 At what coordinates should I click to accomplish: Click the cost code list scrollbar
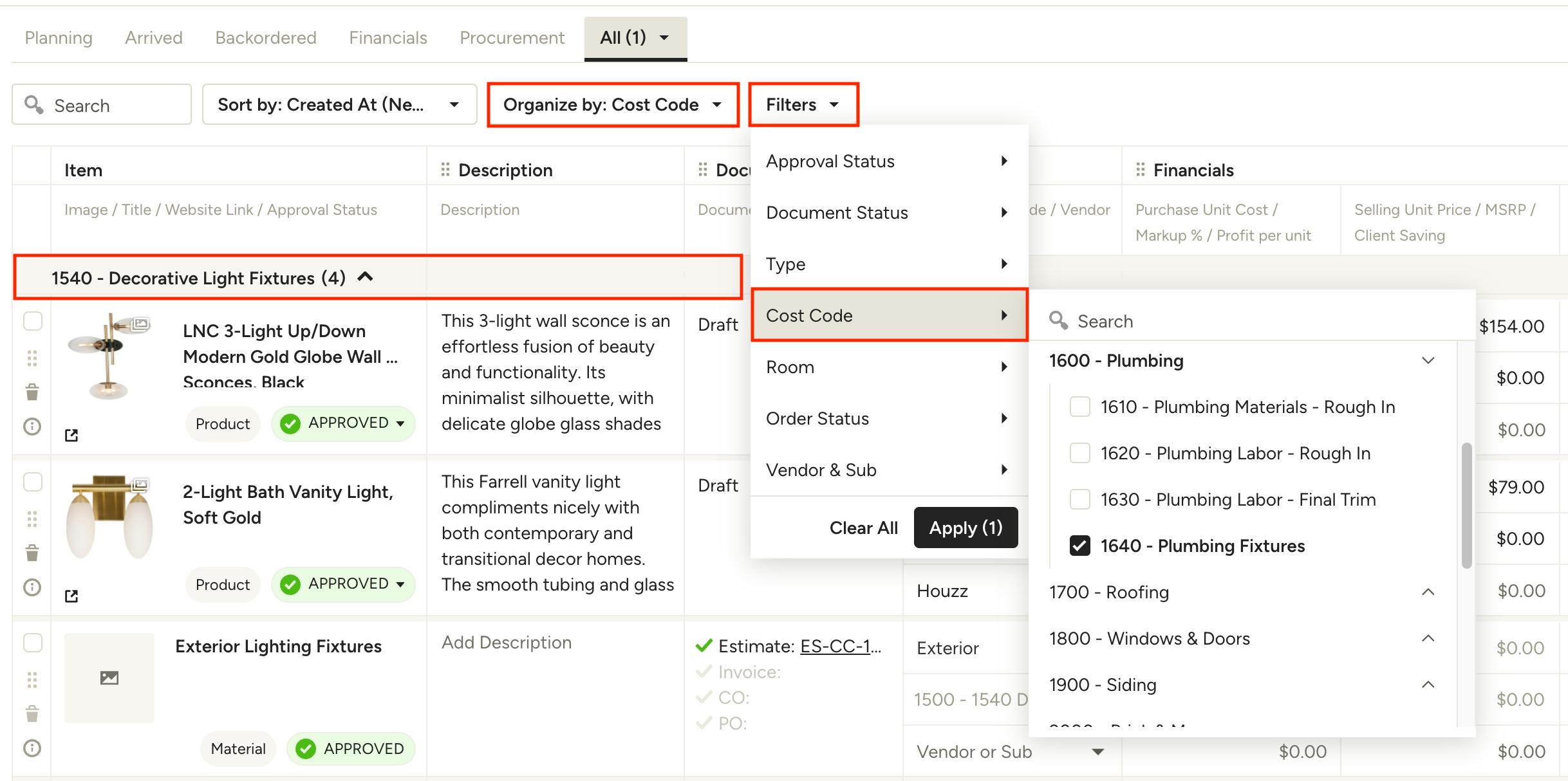(x=1466, y=505)
